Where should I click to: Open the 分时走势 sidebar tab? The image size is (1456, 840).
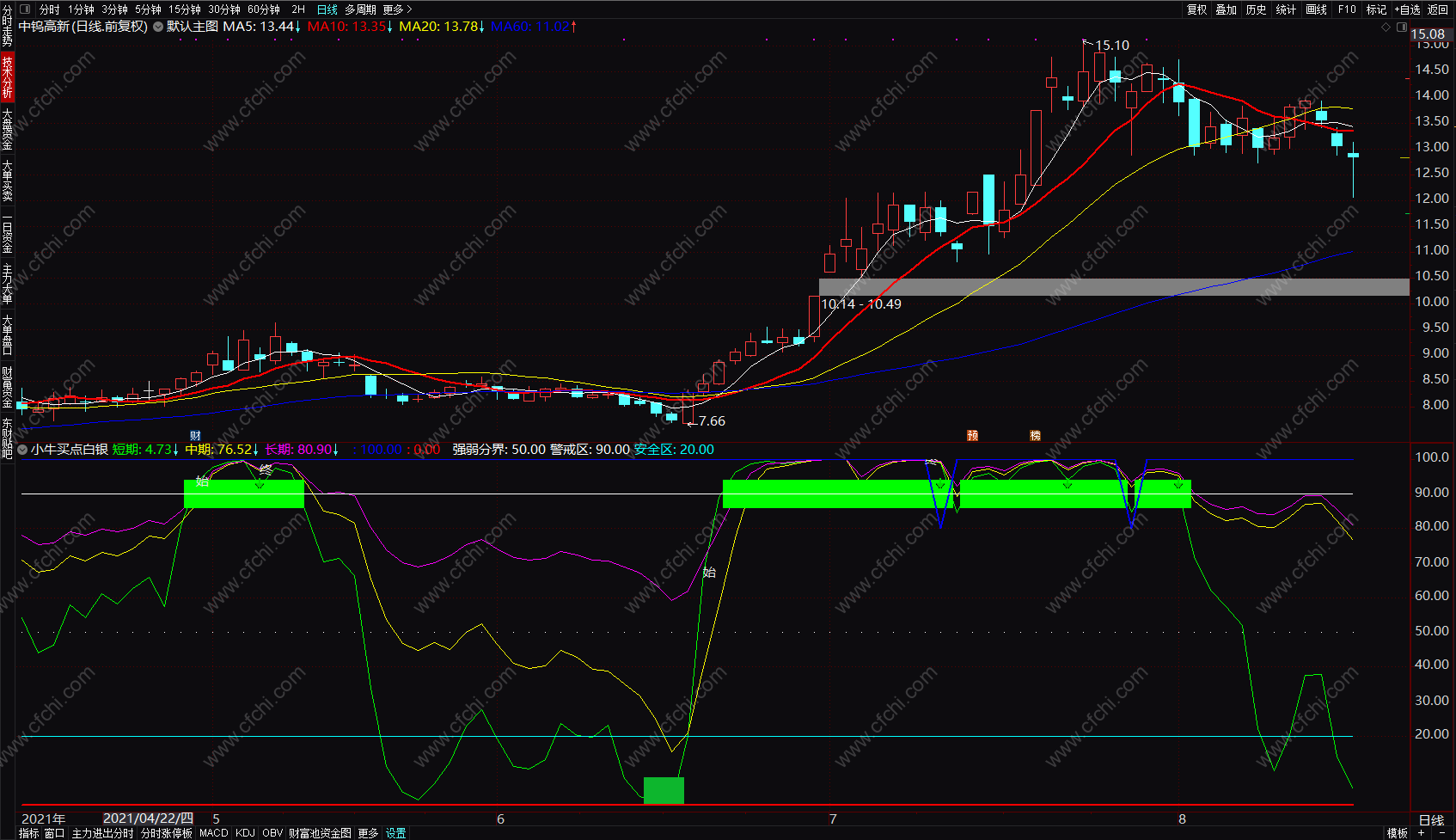tap(7, 26)
